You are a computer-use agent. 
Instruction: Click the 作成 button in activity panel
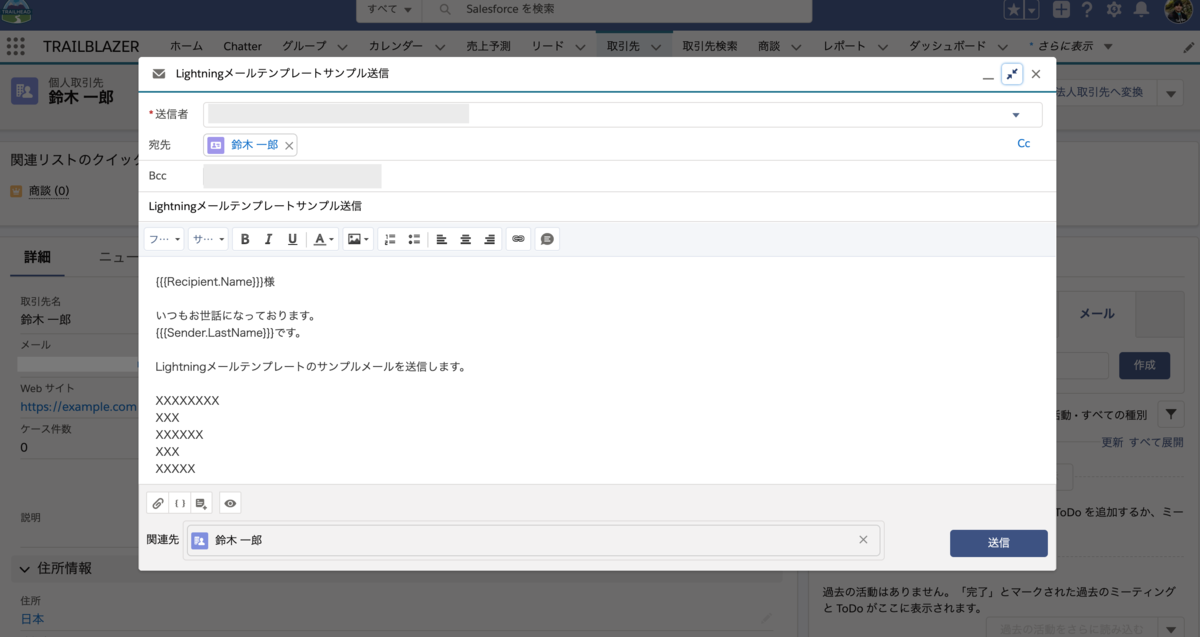(x=1144, y=365)
